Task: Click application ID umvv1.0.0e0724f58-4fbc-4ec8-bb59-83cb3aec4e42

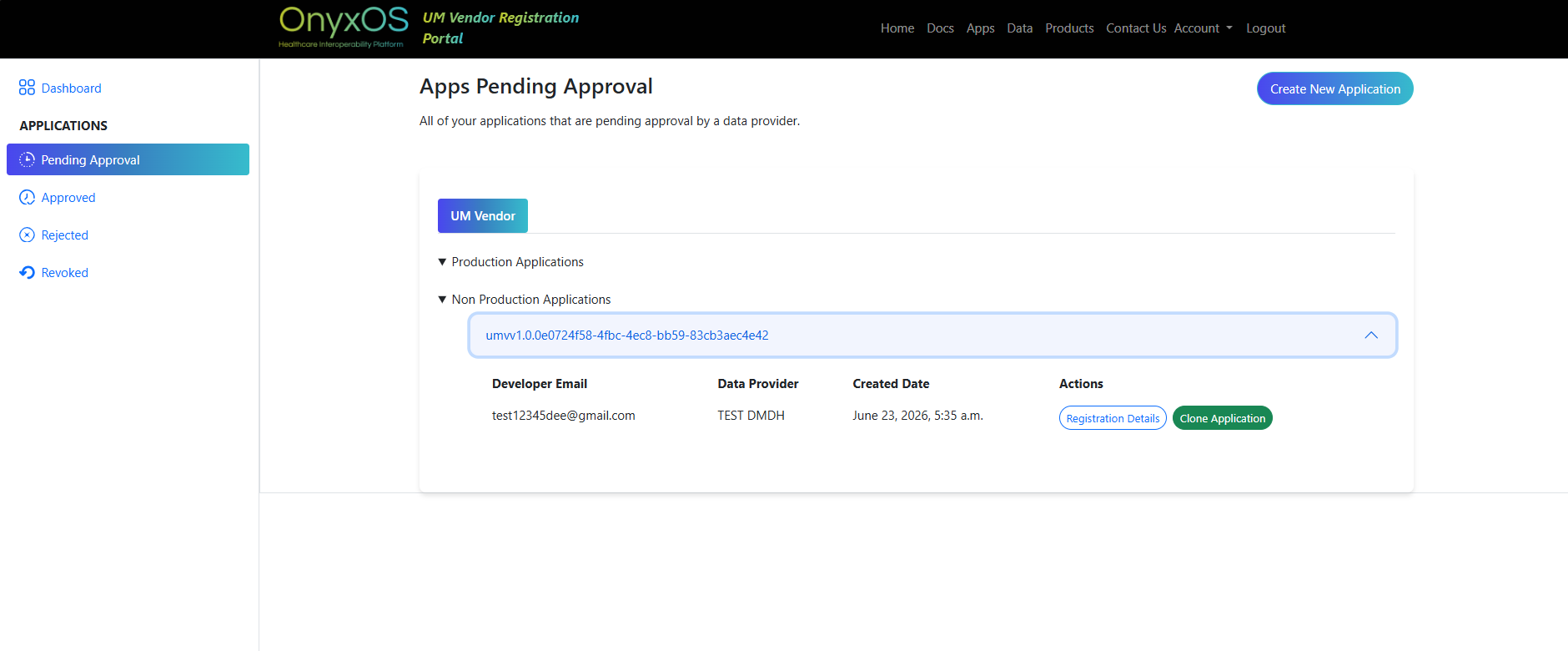Action: [627, 336]
